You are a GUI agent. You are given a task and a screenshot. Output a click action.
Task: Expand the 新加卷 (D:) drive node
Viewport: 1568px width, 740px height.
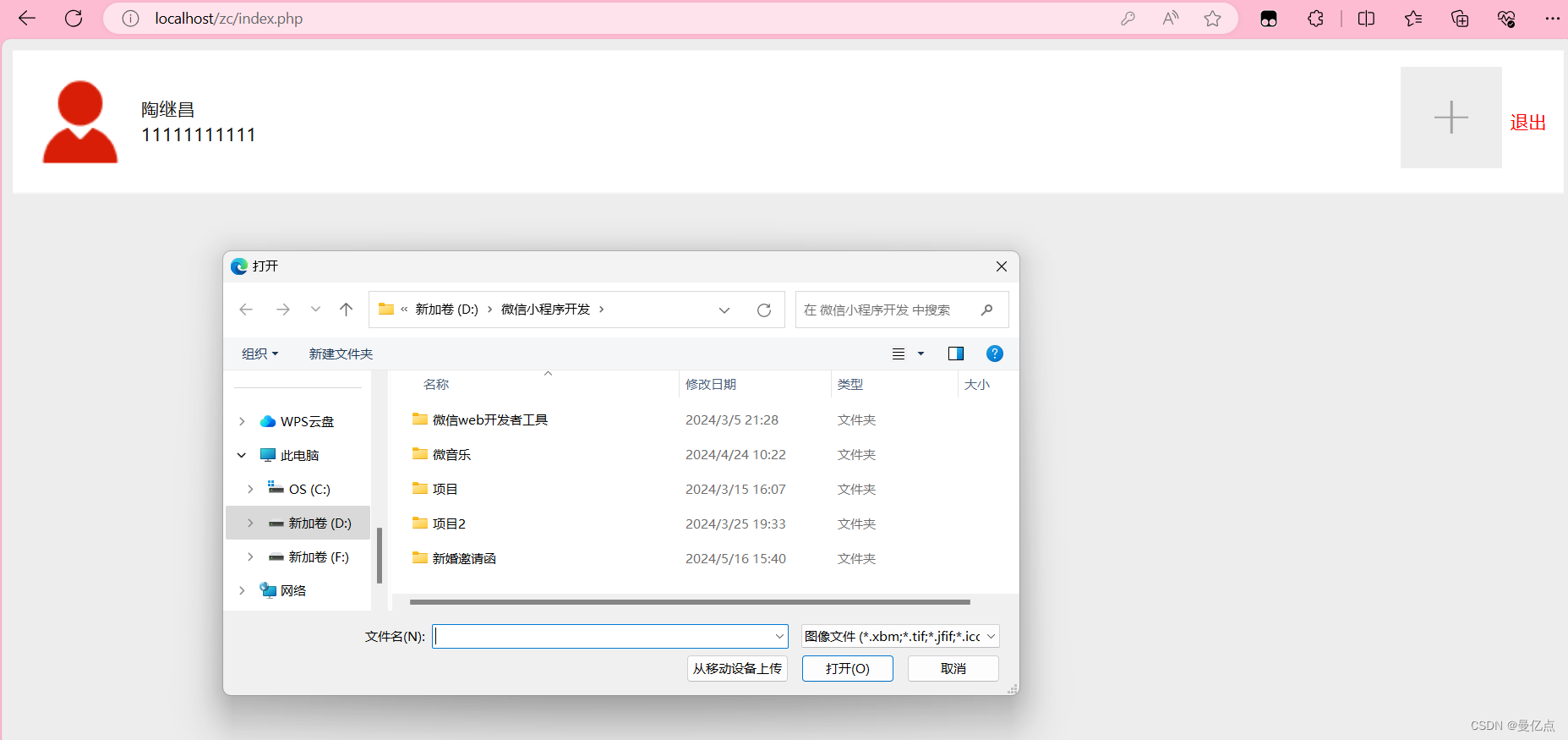[x=250, y=523]
